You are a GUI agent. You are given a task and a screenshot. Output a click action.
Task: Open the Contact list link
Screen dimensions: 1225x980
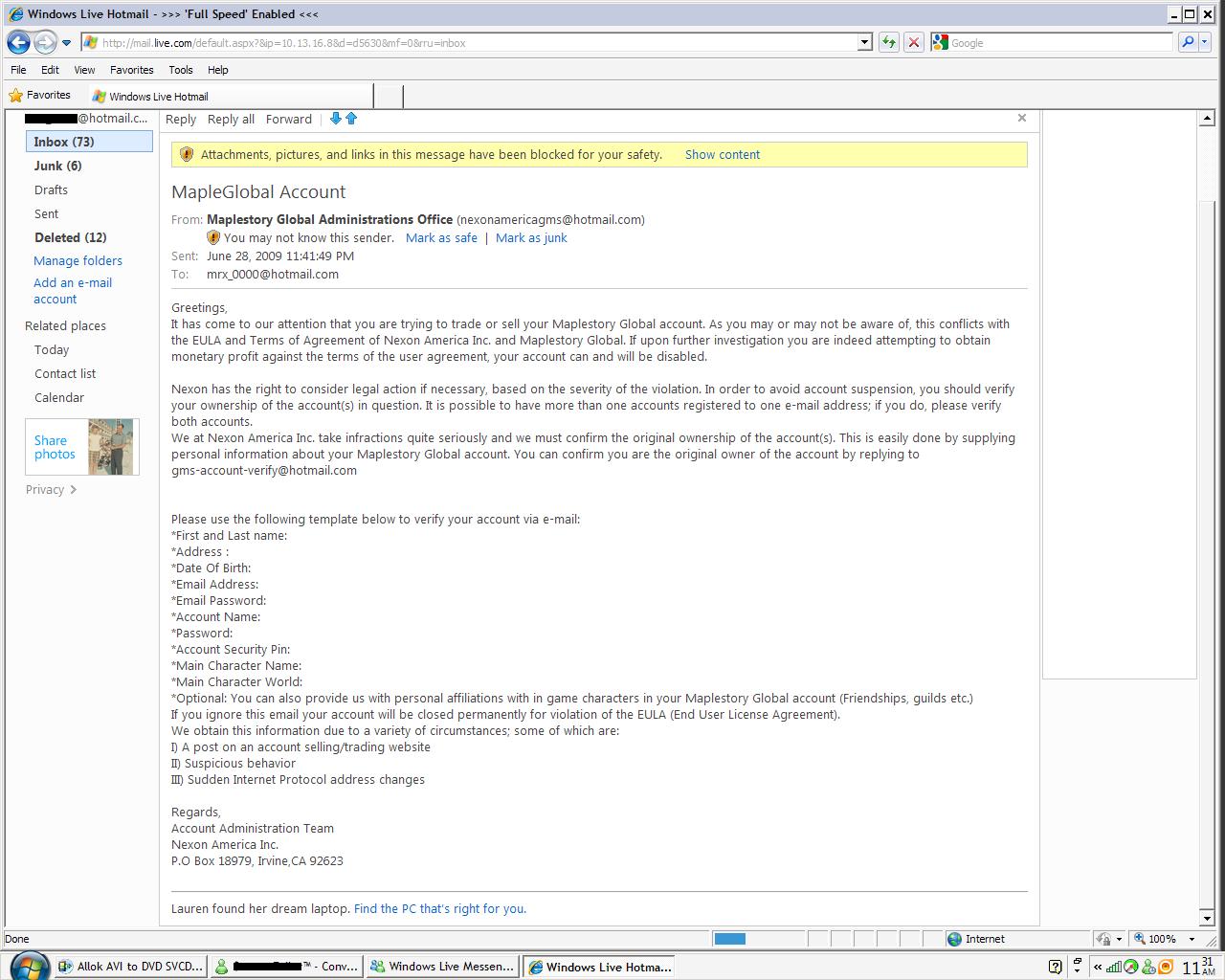65,373
